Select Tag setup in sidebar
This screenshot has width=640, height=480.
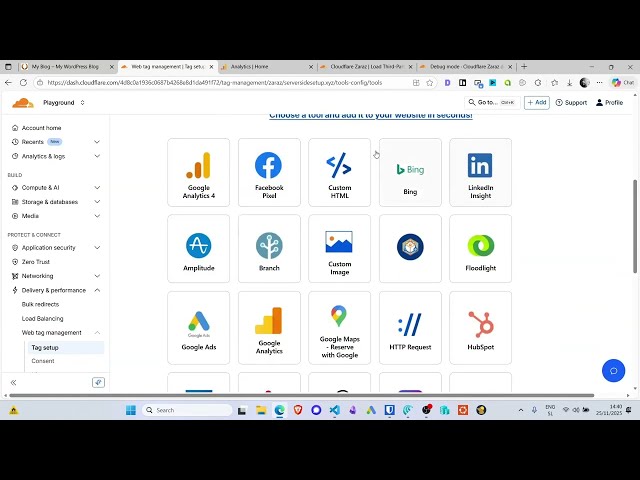[x=66, y=347]
